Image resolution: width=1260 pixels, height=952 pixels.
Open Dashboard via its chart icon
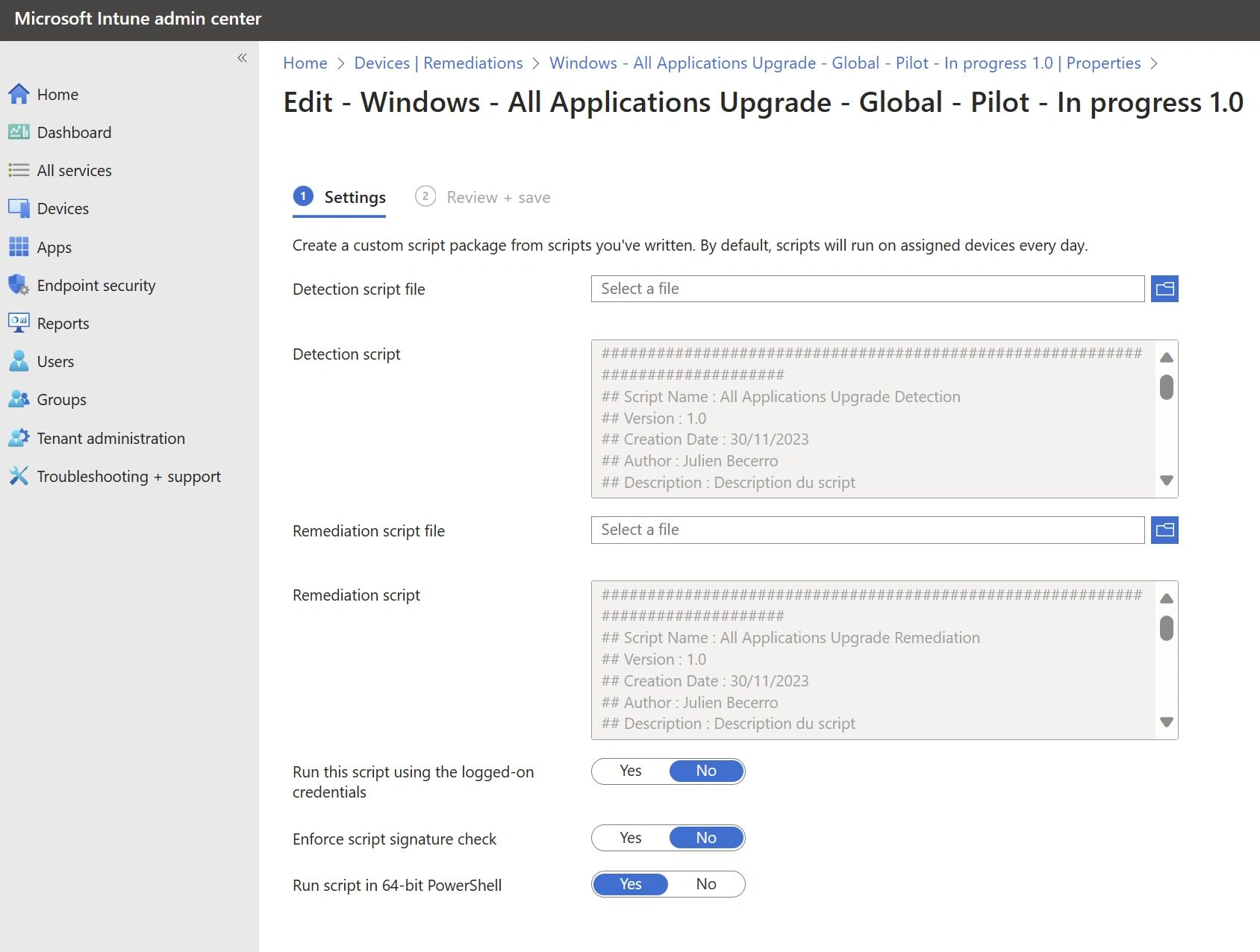19,132
